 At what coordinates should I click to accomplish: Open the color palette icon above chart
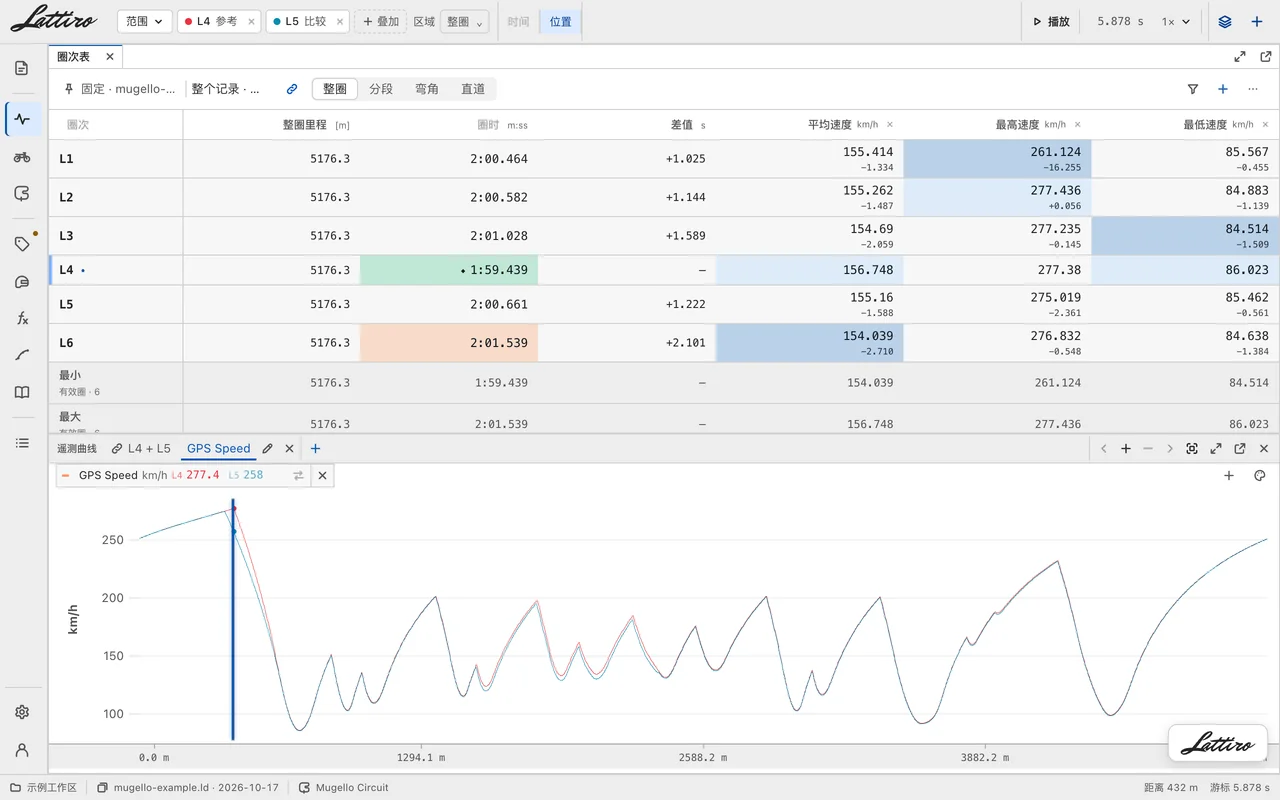tap(1260, 476)
